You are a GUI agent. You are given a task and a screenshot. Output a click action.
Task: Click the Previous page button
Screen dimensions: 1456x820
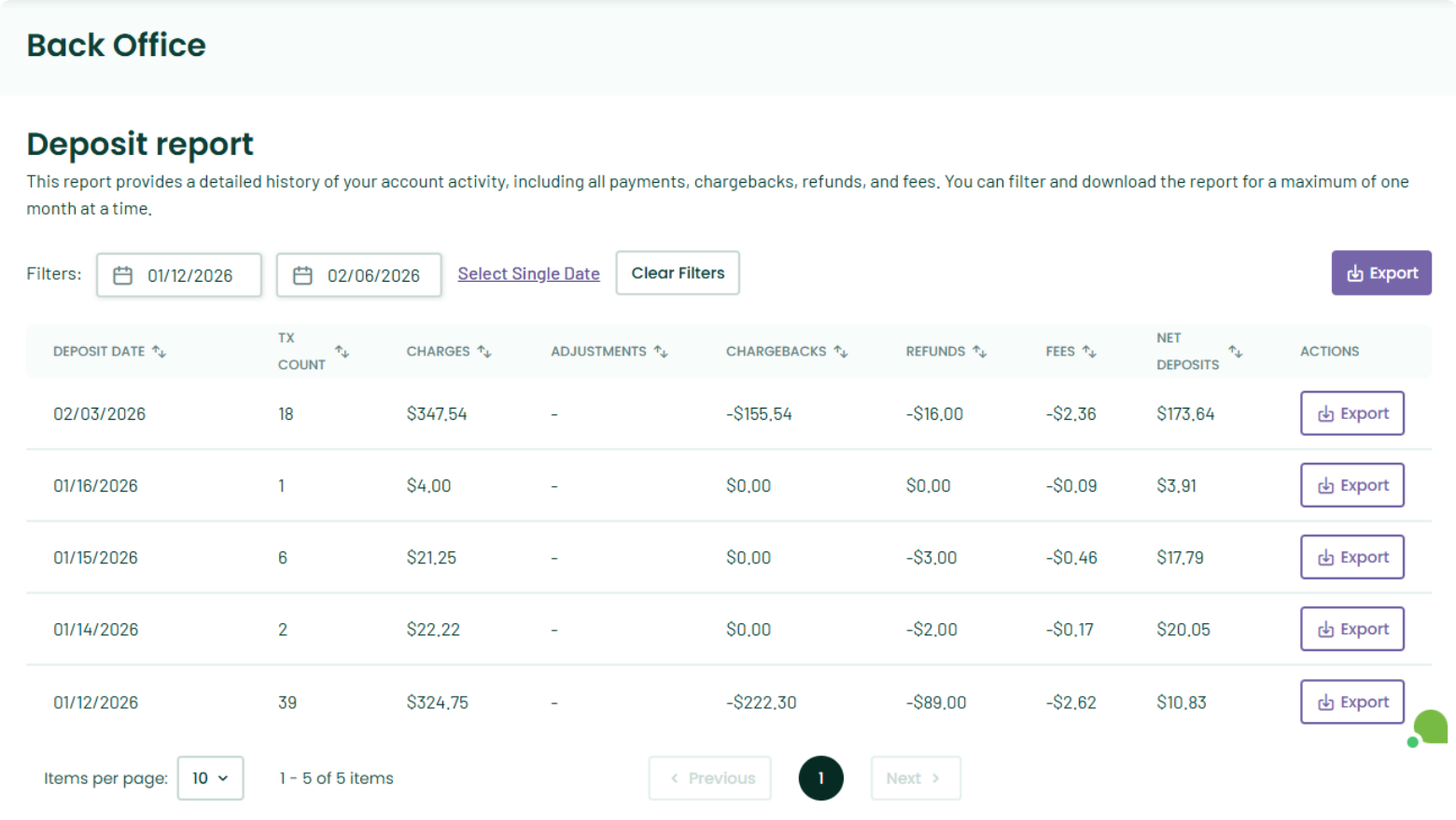coord(710,778)
